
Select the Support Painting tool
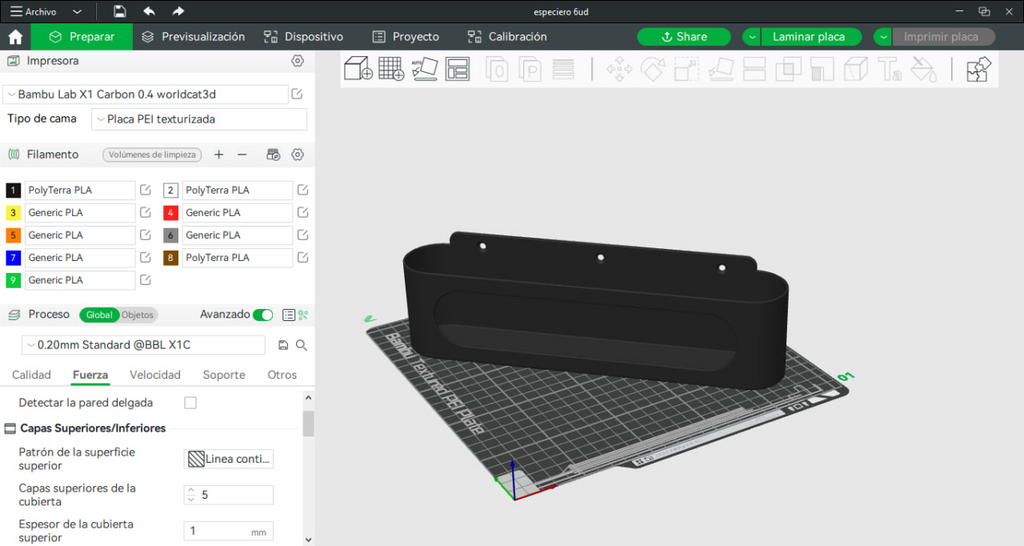click(822, 69)
